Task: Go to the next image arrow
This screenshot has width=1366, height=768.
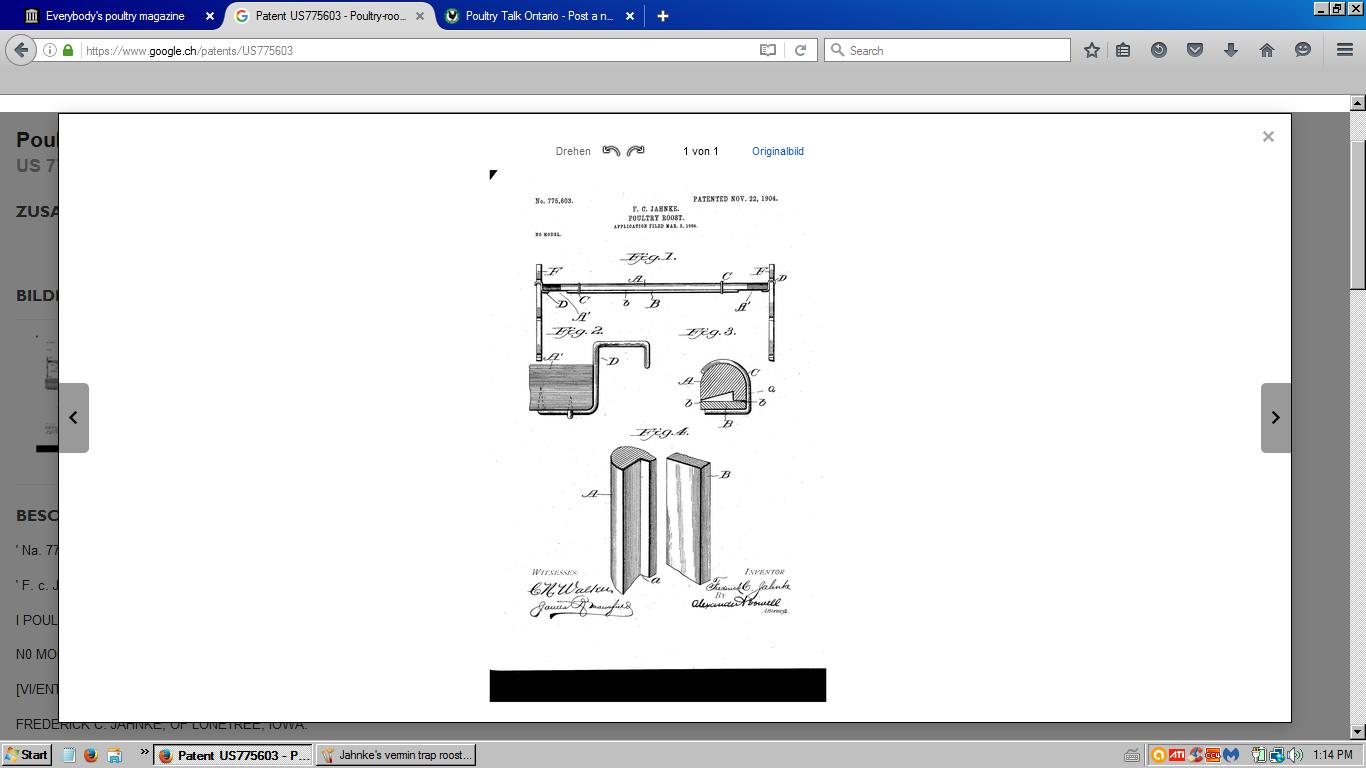Action: 1275,418
